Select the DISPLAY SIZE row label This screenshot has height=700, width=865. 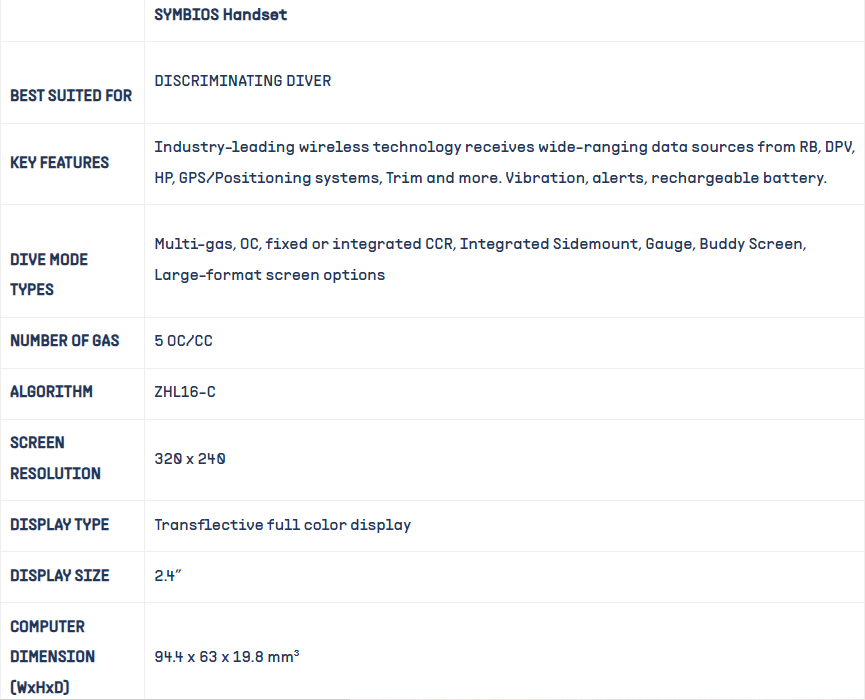[60, 576]
